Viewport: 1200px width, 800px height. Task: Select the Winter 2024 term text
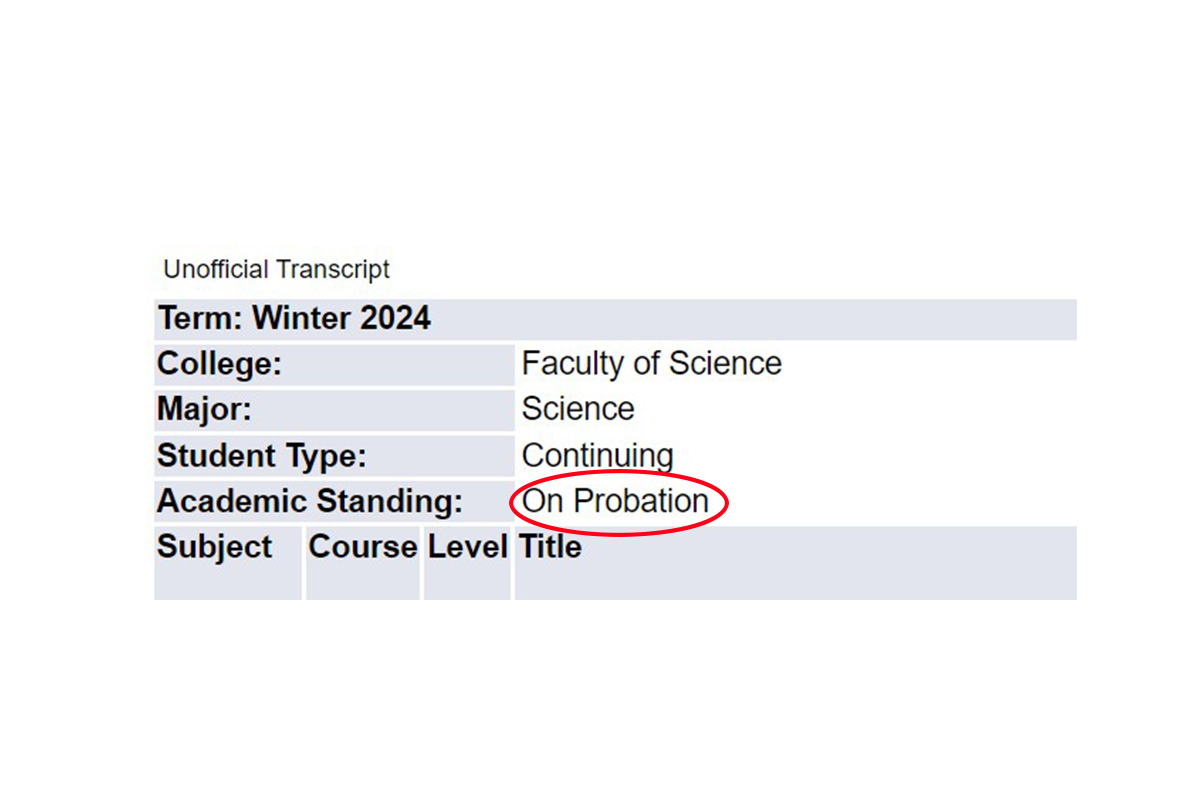tap(342, 319)
